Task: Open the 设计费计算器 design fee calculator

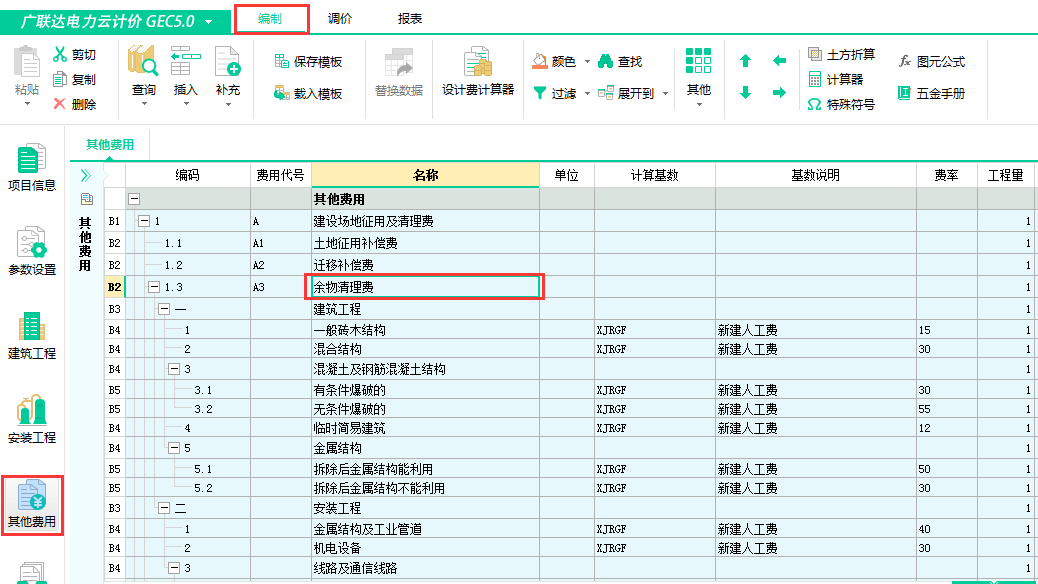Action: point(478,71)
